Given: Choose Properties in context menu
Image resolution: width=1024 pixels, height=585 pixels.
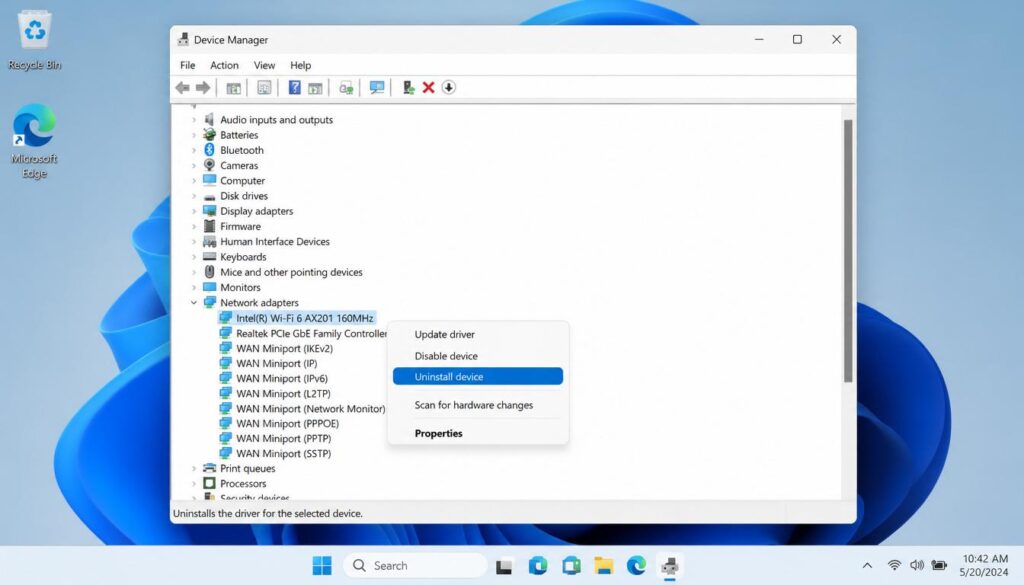Looking at the screenshot, I should tap(477, 434).
